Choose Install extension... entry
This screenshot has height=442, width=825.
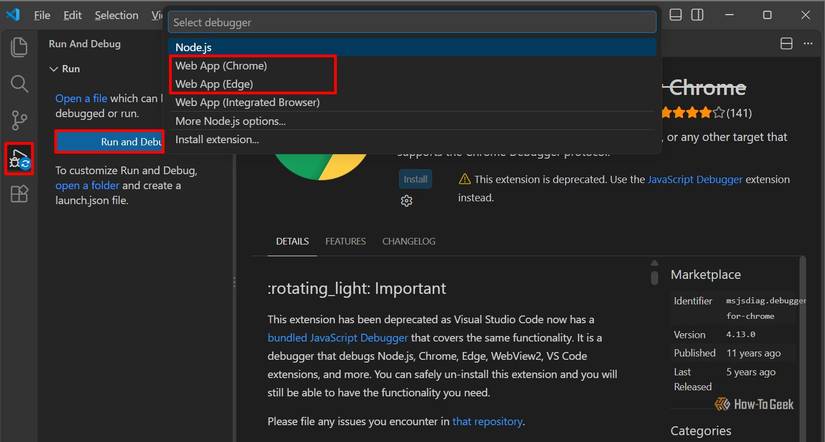pos(412,139)
